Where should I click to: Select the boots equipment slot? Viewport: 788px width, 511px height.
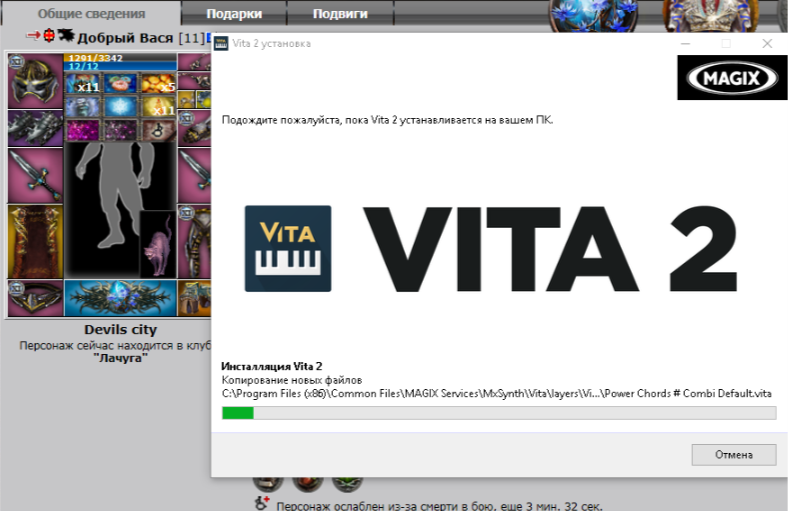click(x=195, y=298)
